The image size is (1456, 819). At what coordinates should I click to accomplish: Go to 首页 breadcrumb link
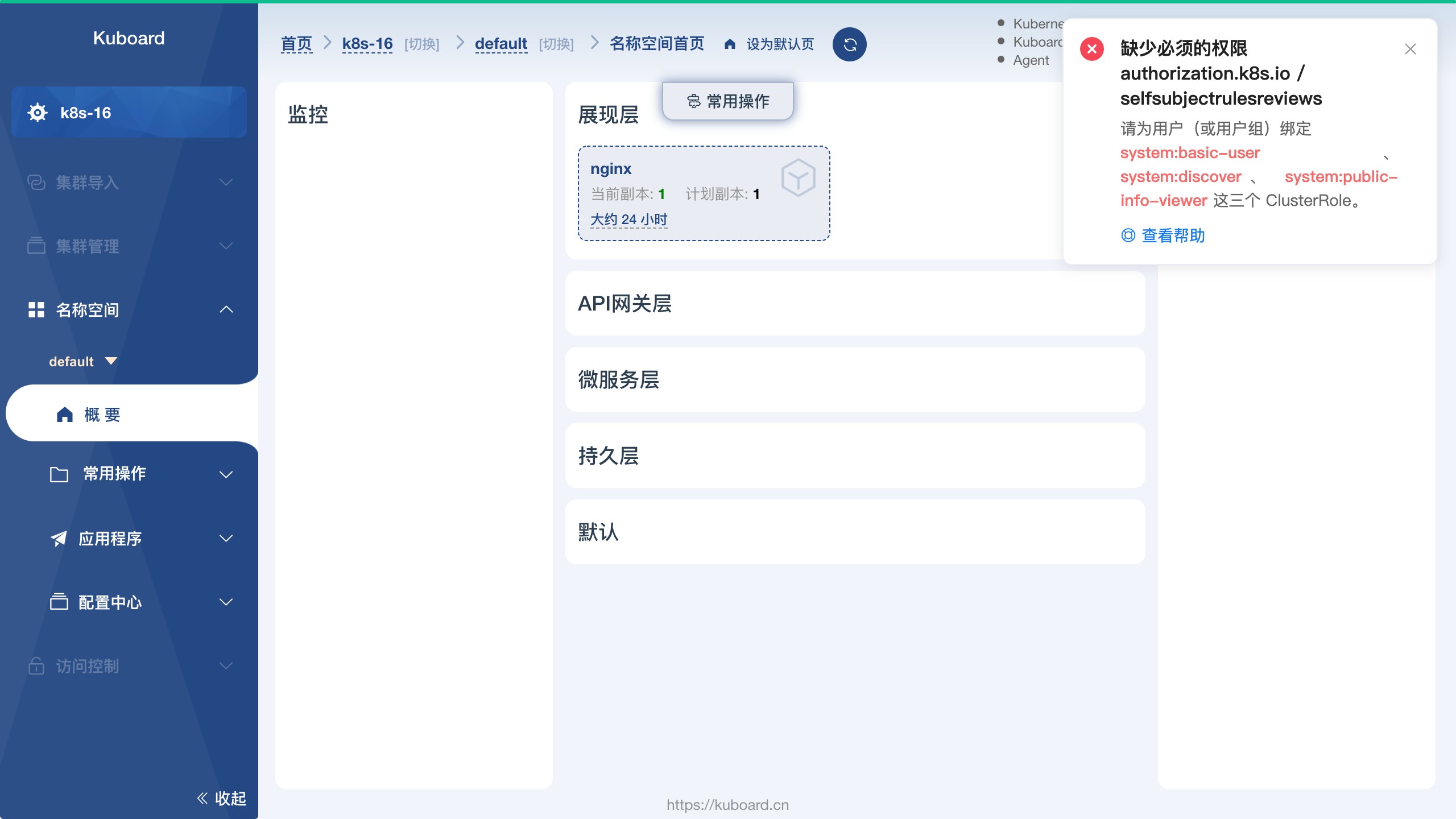[x=296, y=44]
